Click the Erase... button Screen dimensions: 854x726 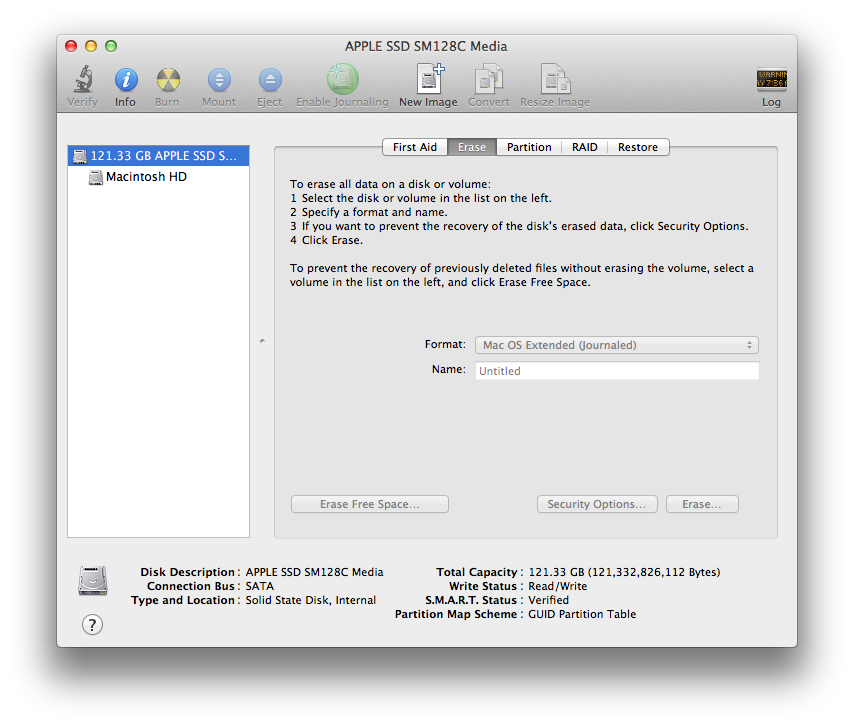[x=702, y=504]
